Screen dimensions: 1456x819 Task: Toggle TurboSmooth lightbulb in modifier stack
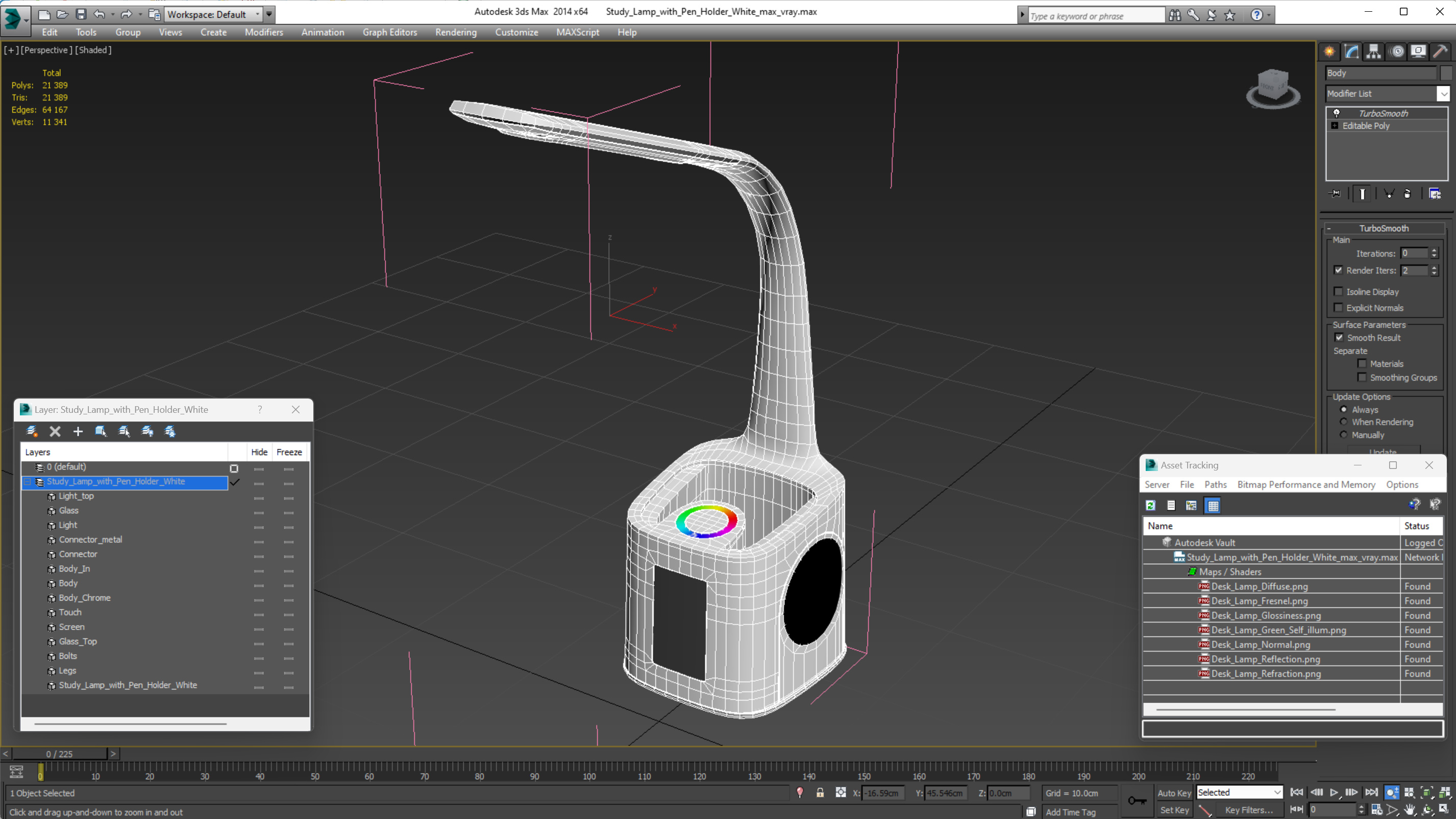1336,113
